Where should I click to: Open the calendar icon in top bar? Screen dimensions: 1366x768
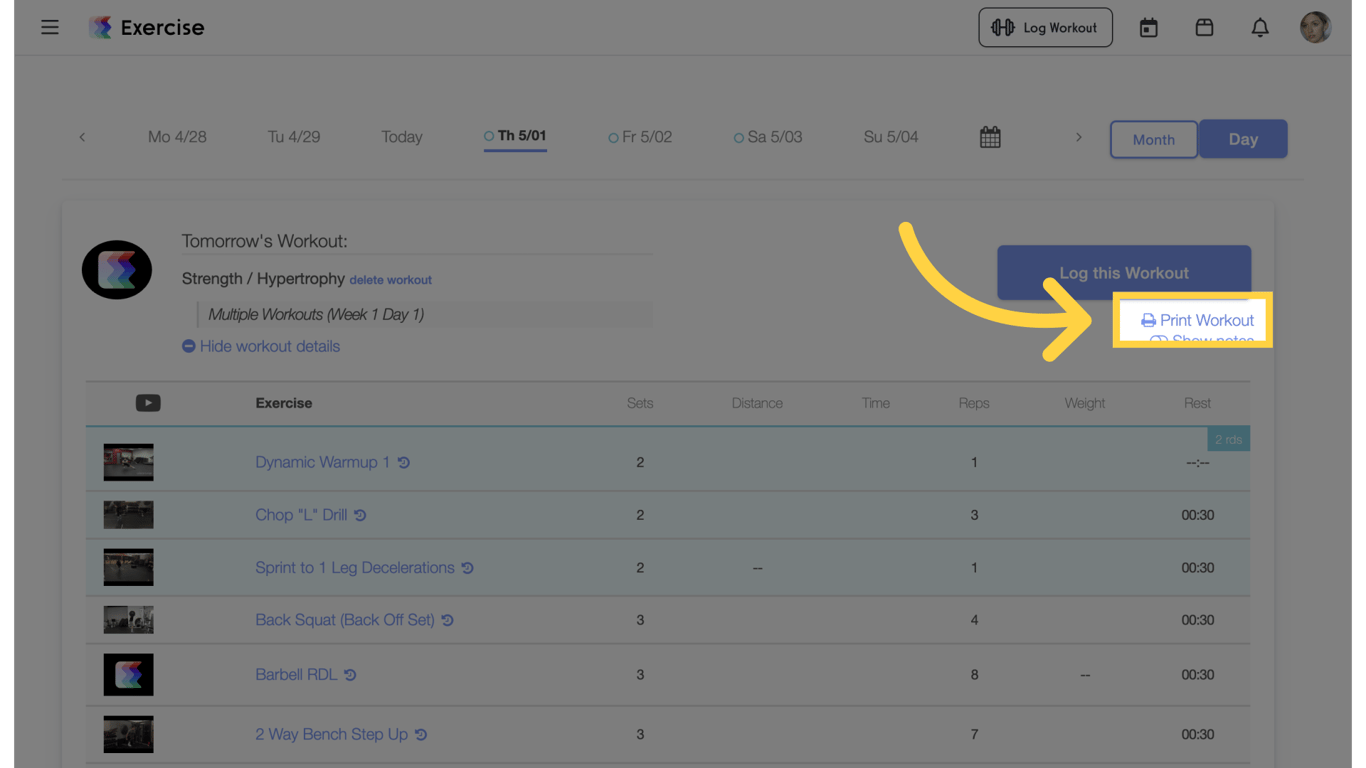1149,28
